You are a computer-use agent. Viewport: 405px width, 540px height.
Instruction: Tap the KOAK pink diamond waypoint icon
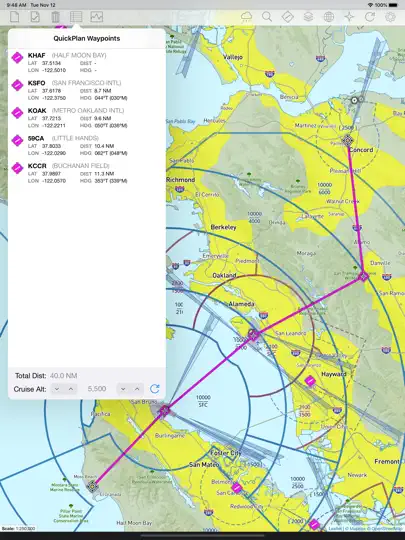(17, 113)
